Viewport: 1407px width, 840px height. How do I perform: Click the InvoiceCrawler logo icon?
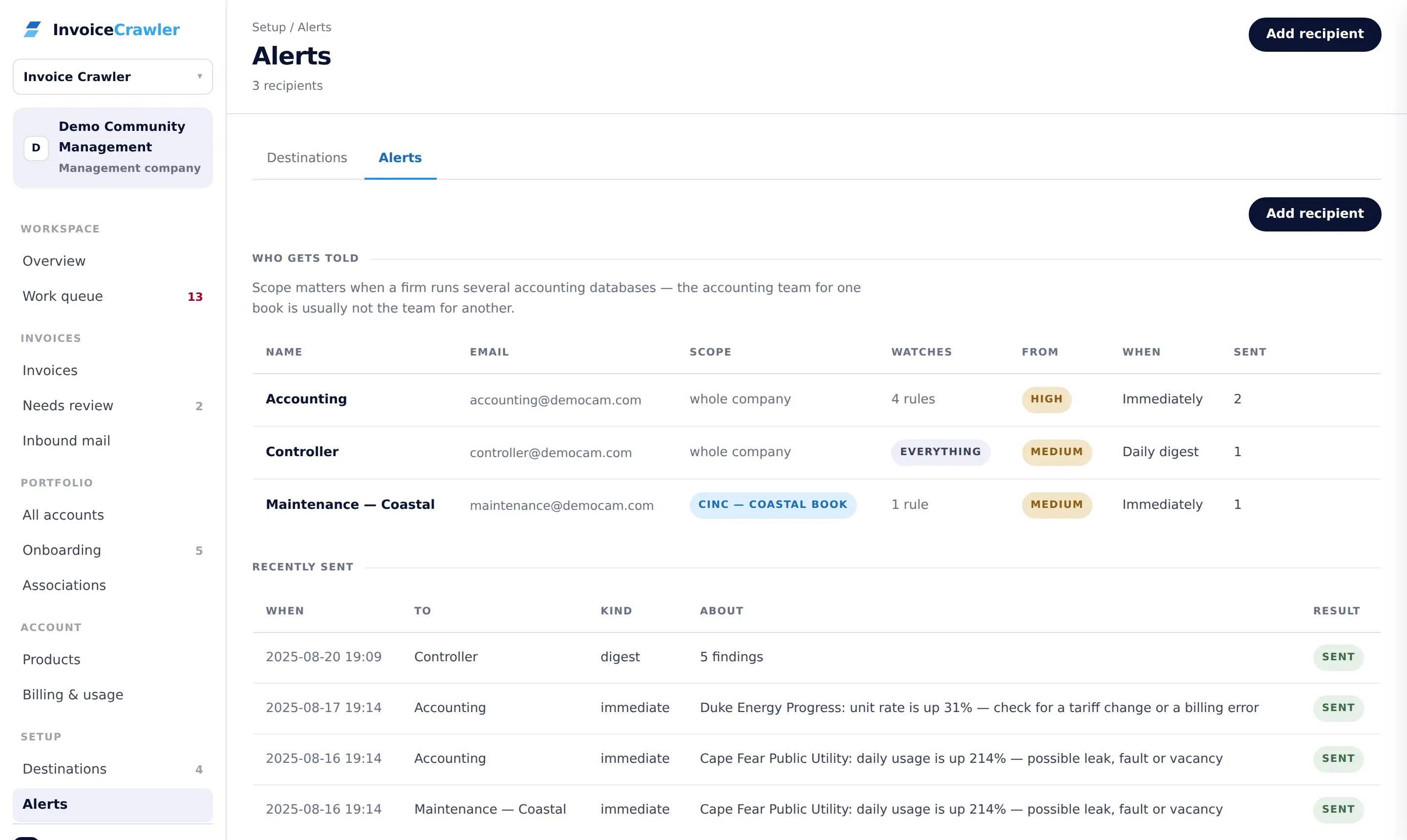click(x=32, y=29)
